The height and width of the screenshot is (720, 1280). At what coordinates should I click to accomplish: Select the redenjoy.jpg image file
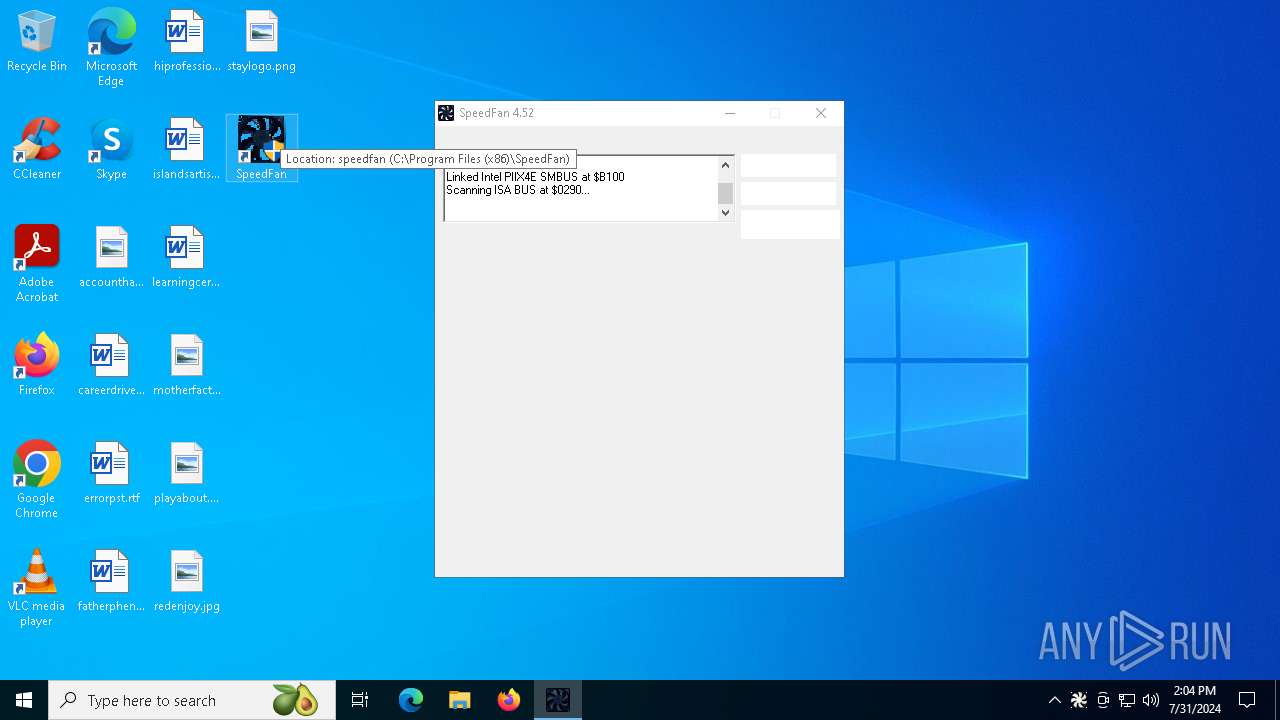186,581
